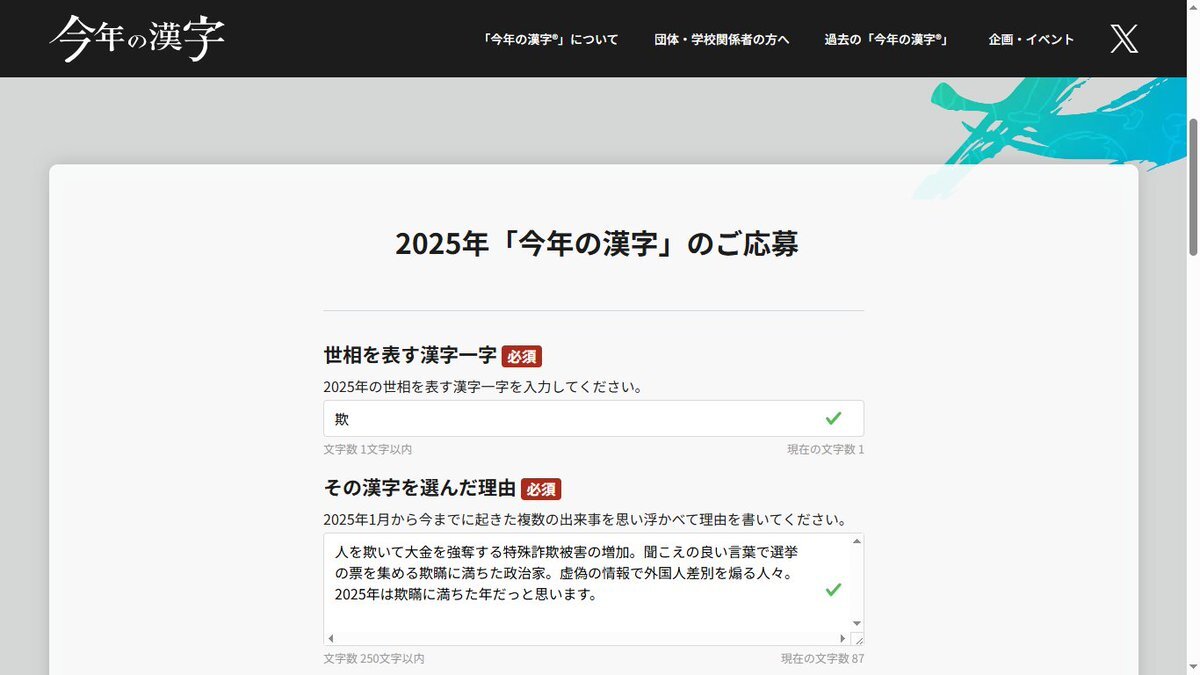
Task: Click the label その漢字を選んだ理由
Action: (x=420, y=489)
